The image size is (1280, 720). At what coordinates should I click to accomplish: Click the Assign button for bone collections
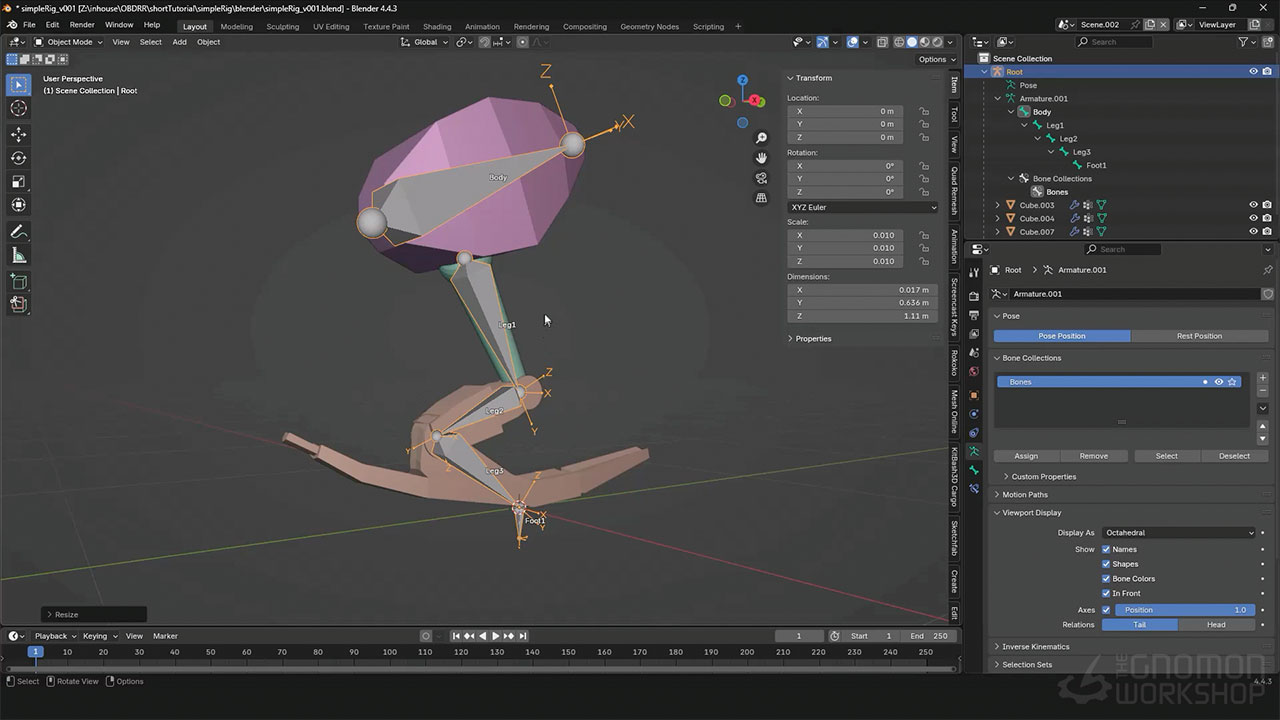tap(1026, 456)
